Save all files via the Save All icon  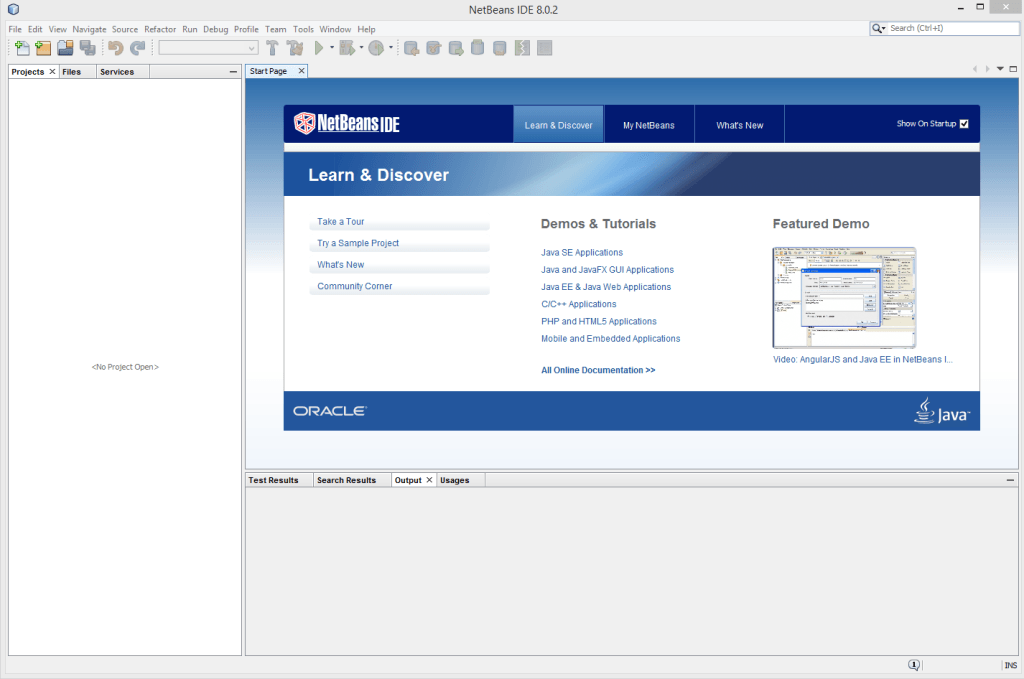point(86,47)
